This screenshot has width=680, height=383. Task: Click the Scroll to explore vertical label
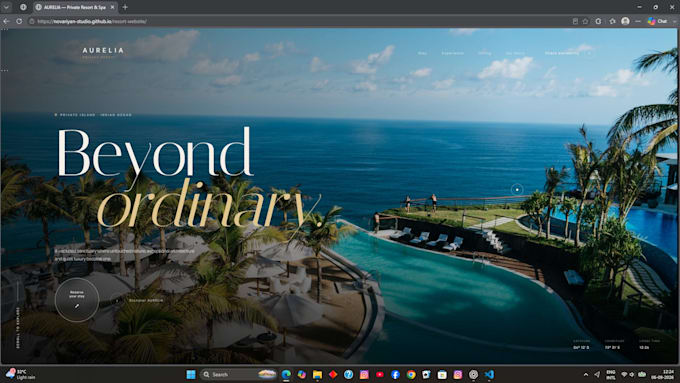coord(18,327)
